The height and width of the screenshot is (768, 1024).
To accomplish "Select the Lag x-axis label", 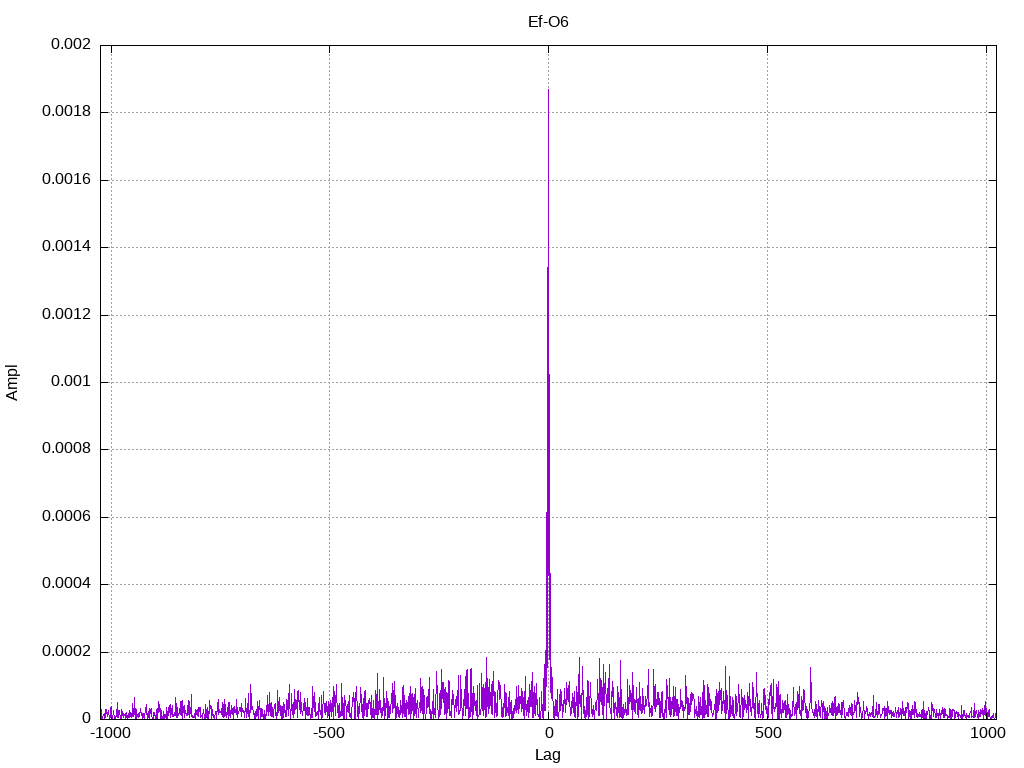I will coord(548,755).
